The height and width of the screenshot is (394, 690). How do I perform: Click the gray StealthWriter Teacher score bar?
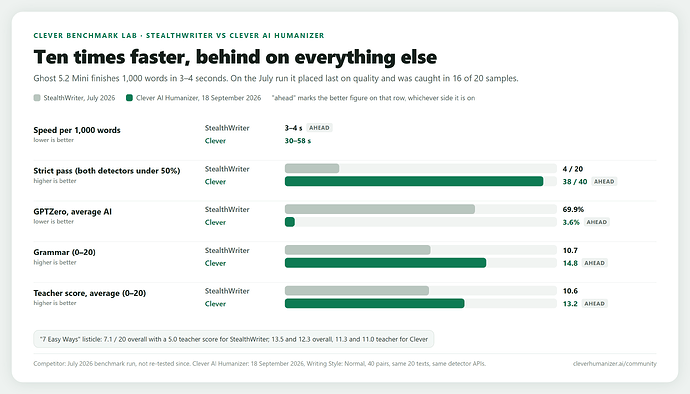pyautogui.click(x=357, y=291)
